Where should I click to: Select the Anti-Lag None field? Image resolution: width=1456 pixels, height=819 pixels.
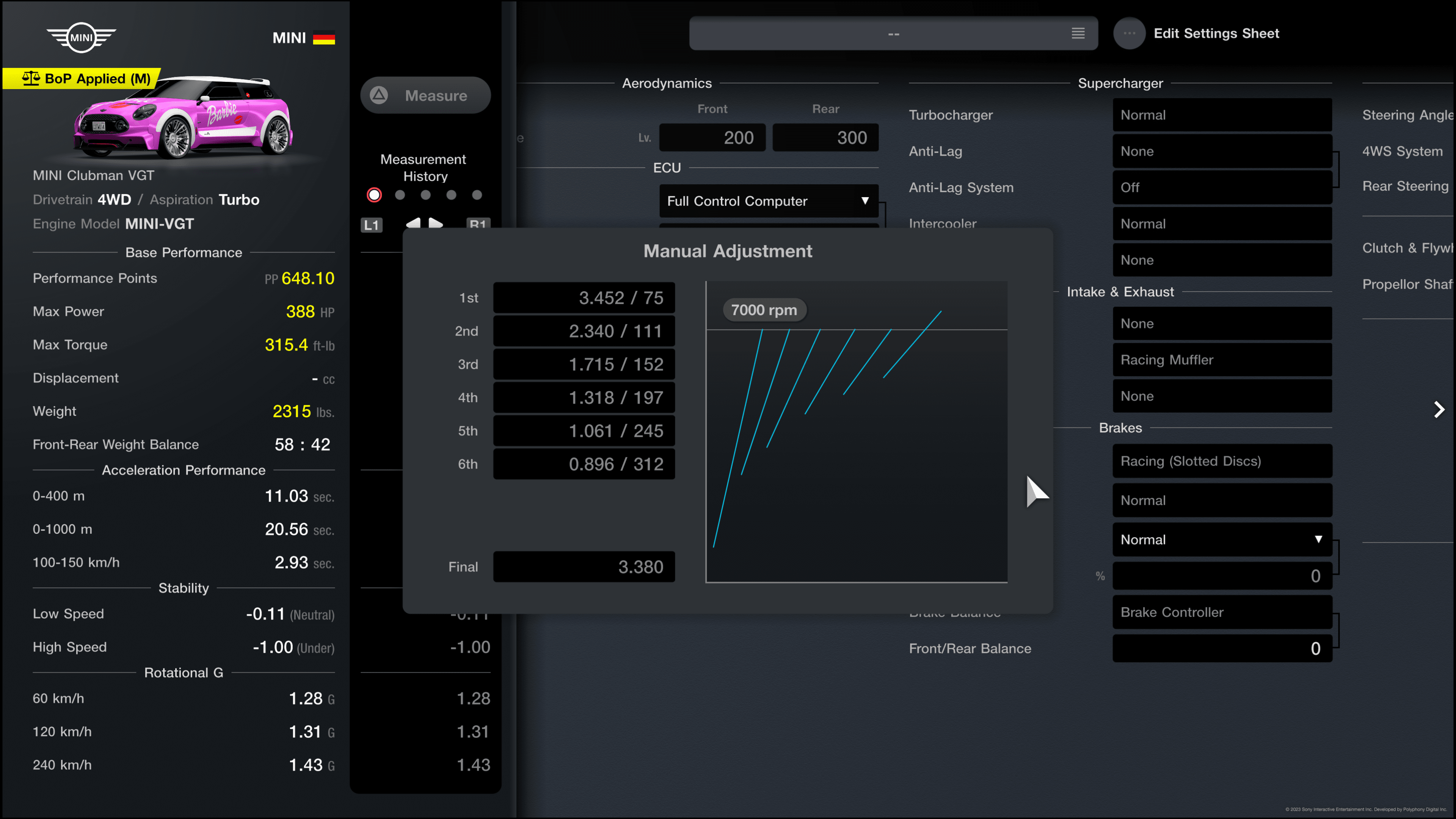point(1222,152)
